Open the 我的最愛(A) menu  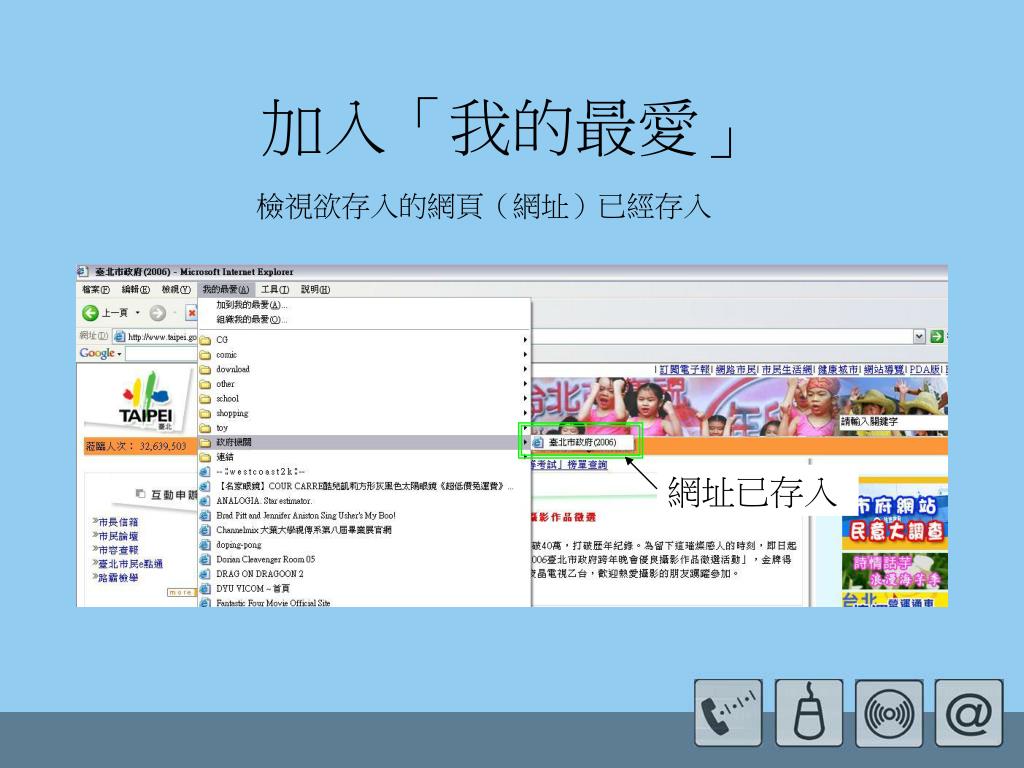(225, 289)
